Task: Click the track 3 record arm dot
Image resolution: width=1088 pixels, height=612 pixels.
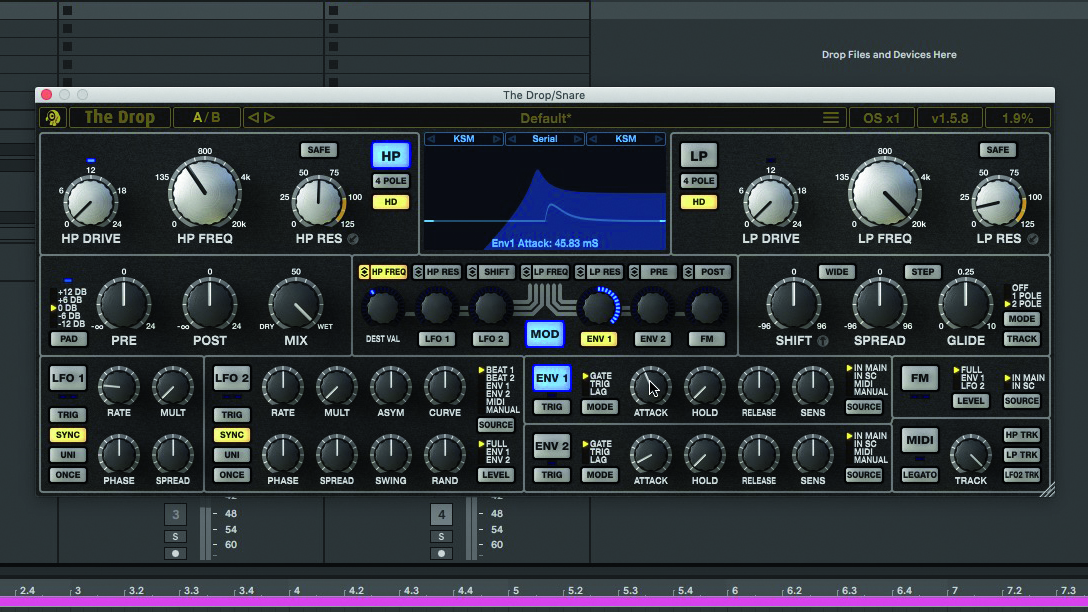Action: 176,554
